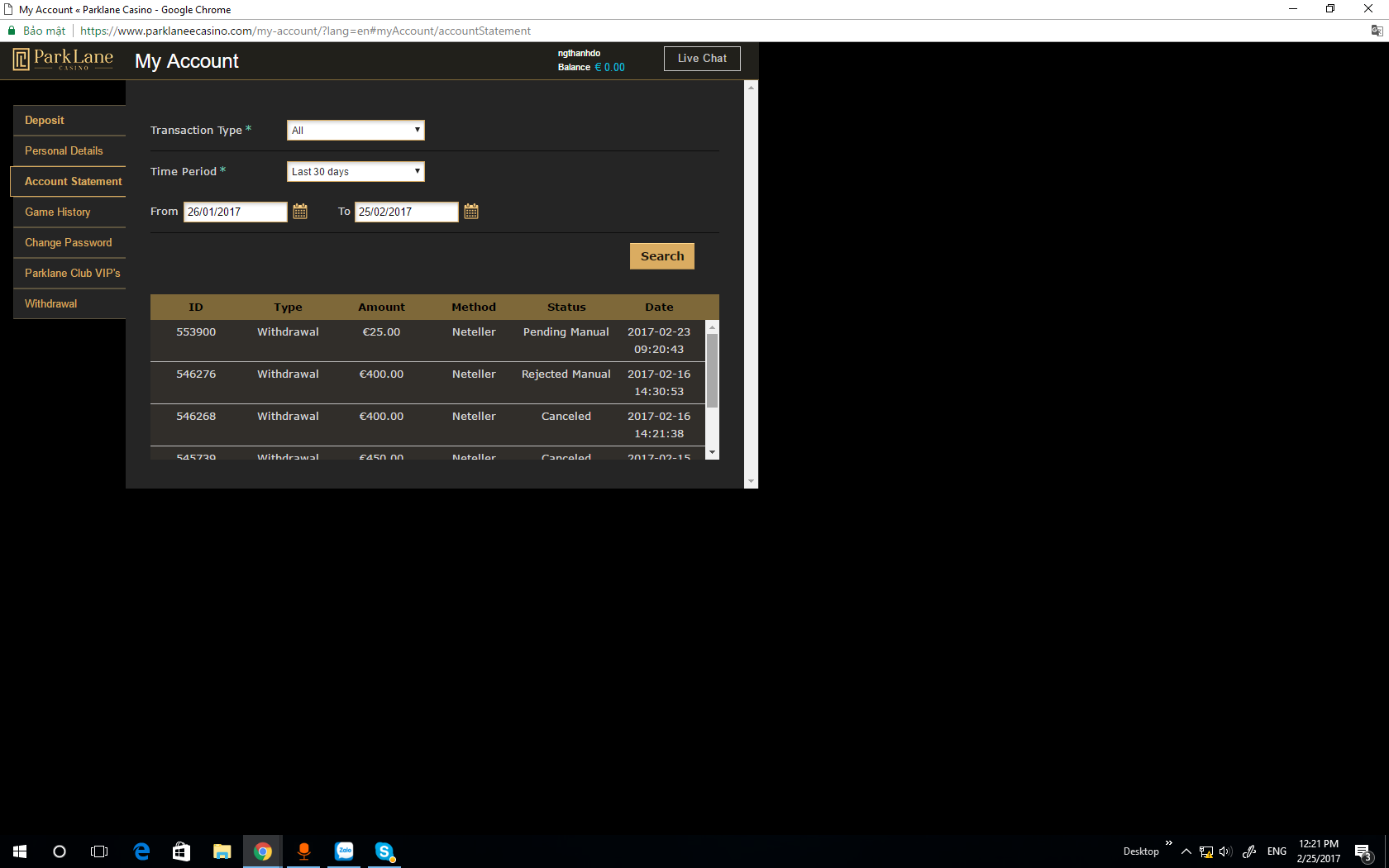Viewport: 1389px width, 868px height.
Task: Go to Personal Details
Action: pyautogui.click(x=69, y=151)
